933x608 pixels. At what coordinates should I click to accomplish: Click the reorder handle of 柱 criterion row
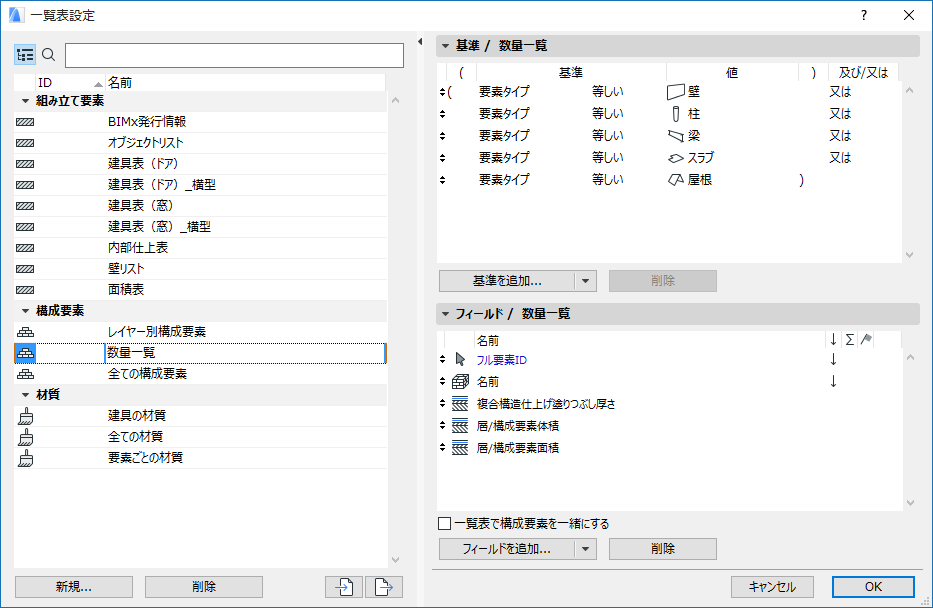[x=442, y=114]
